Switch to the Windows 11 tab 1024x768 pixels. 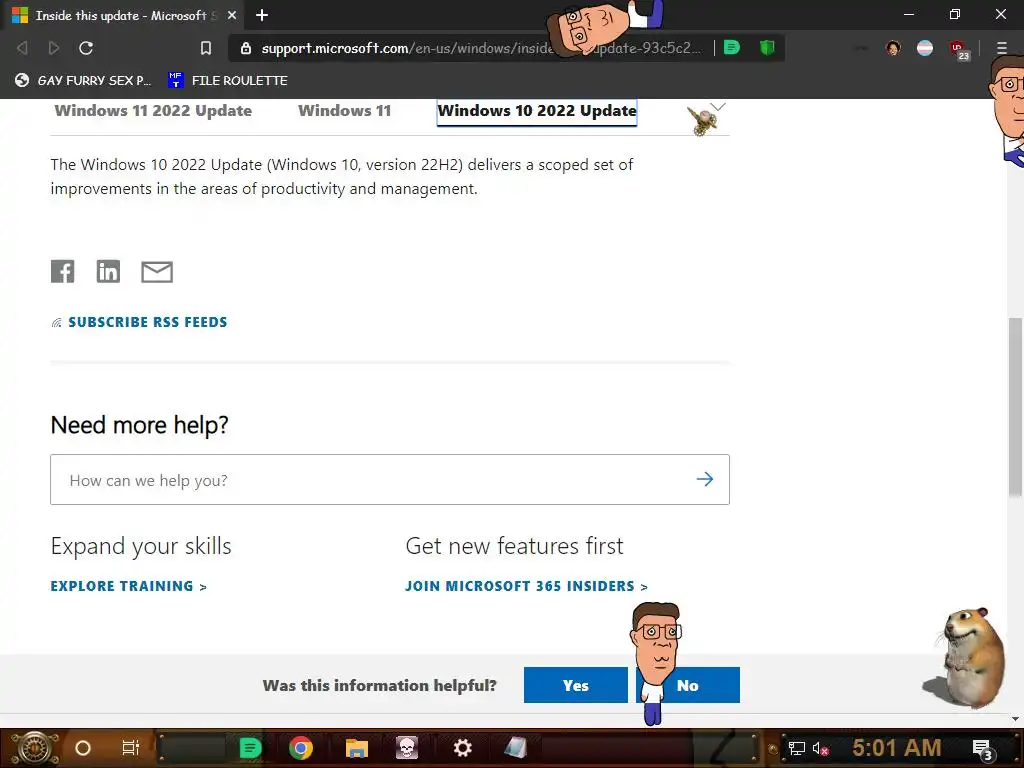point(345,110)
